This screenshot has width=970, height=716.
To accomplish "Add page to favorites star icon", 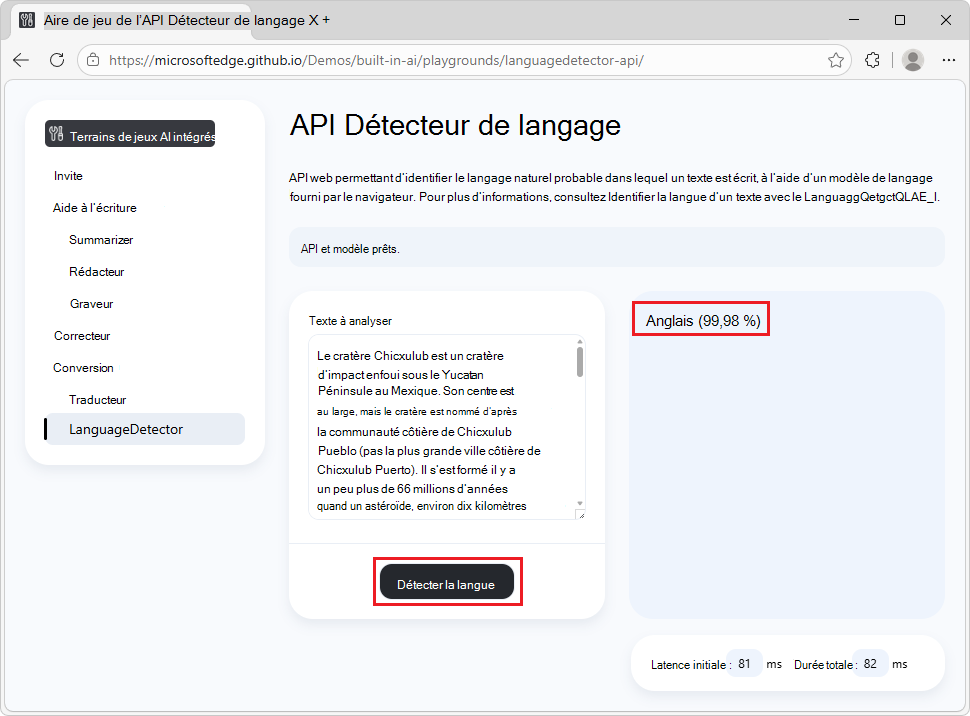I will coord(836,60).
